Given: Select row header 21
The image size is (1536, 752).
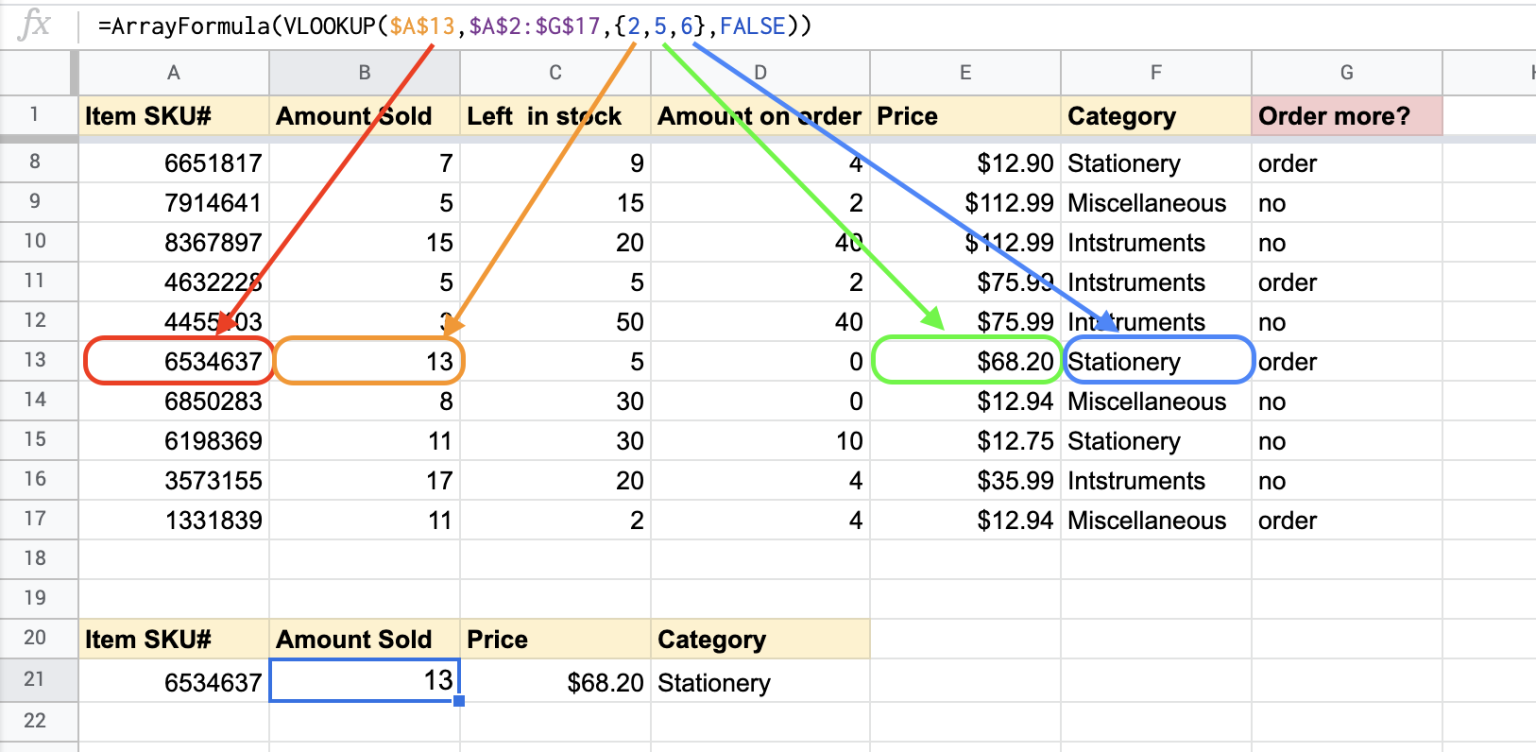Looking at the screenshot, I should coord(38,681).
